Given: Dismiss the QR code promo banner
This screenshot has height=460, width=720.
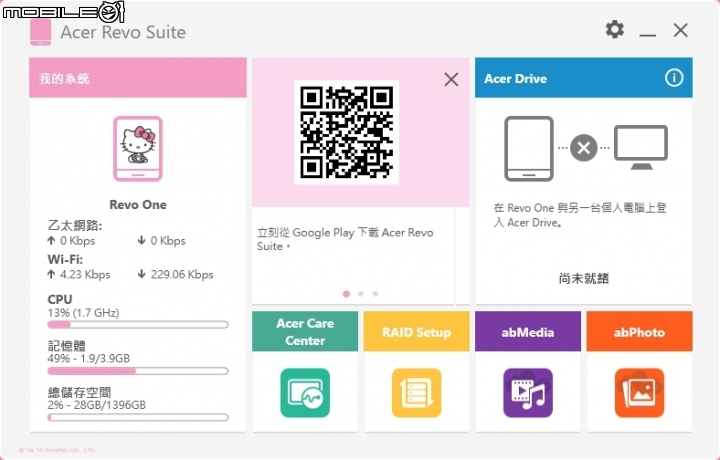Looking at the screenshot, I should tap(451, 79).
